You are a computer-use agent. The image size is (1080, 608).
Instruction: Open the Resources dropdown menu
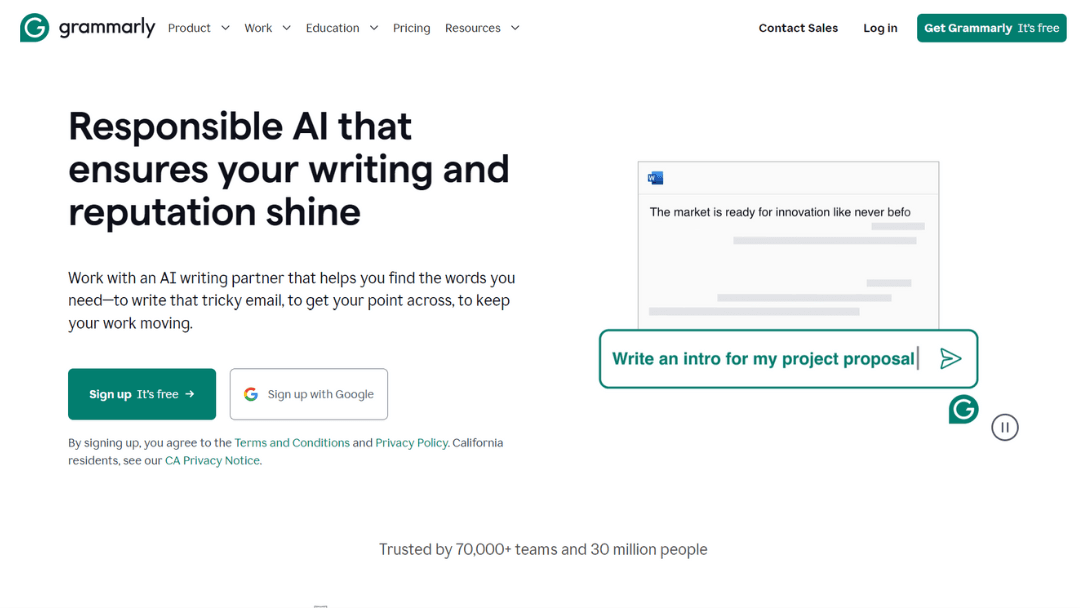(x=482, y=28)
